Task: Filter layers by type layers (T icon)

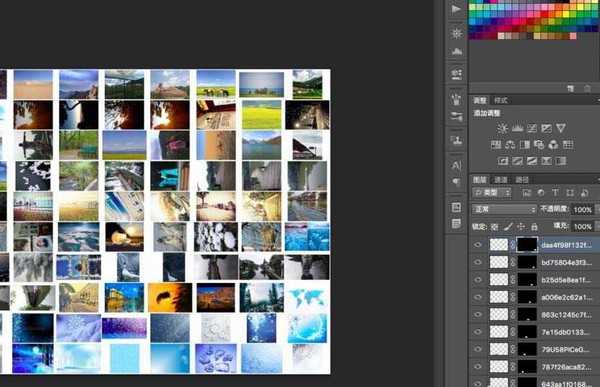Action: tap(555, 193)
